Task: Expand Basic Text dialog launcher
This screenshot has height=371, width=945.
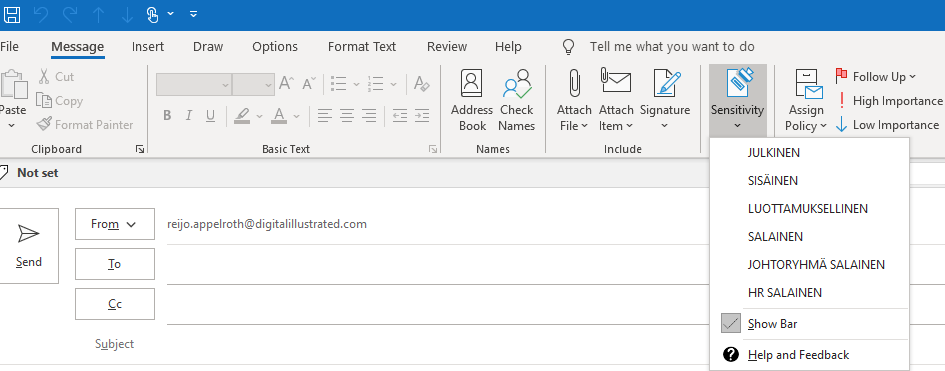Action: click(x=433, y=149)
